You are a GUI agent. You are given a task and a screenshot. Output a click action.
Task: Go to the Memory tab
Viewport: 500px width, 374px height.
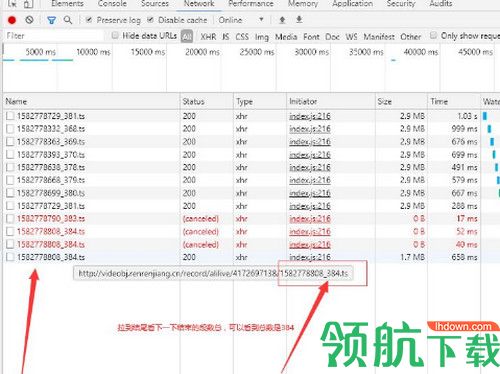[x=303, y=4]
